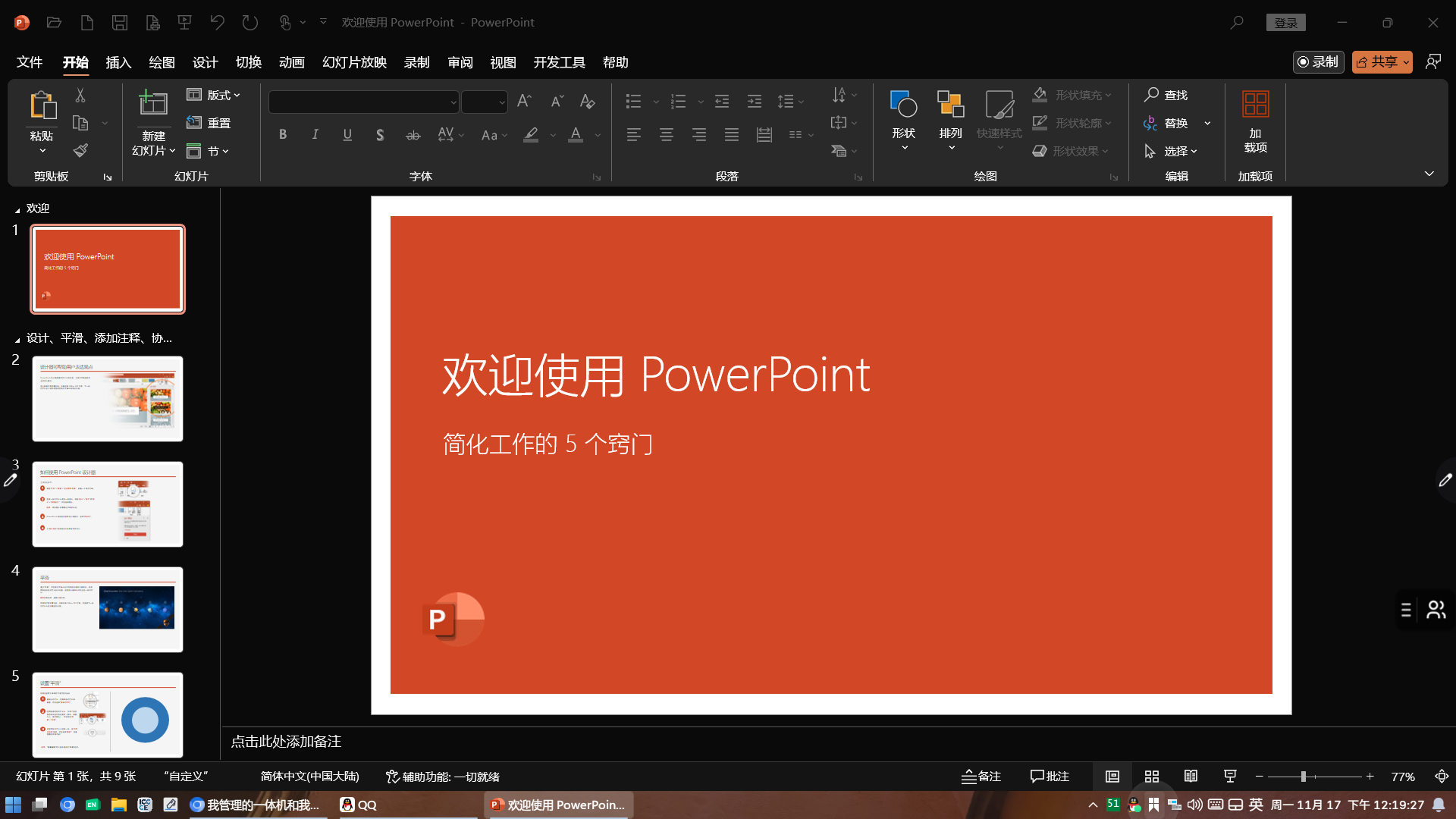Open the Layout dropdown
This screenshot has height=819, width=1456.
214,95
